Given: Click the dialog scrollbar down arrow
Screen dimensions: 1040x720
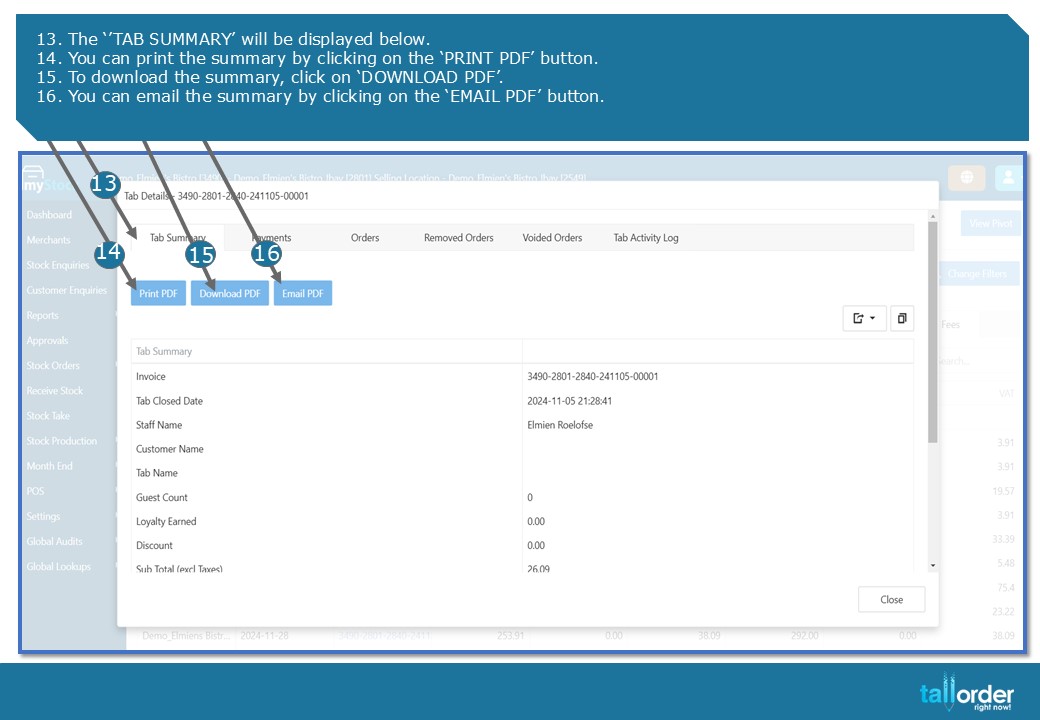Looking at the screenshot, I should [x=933, y=566].
